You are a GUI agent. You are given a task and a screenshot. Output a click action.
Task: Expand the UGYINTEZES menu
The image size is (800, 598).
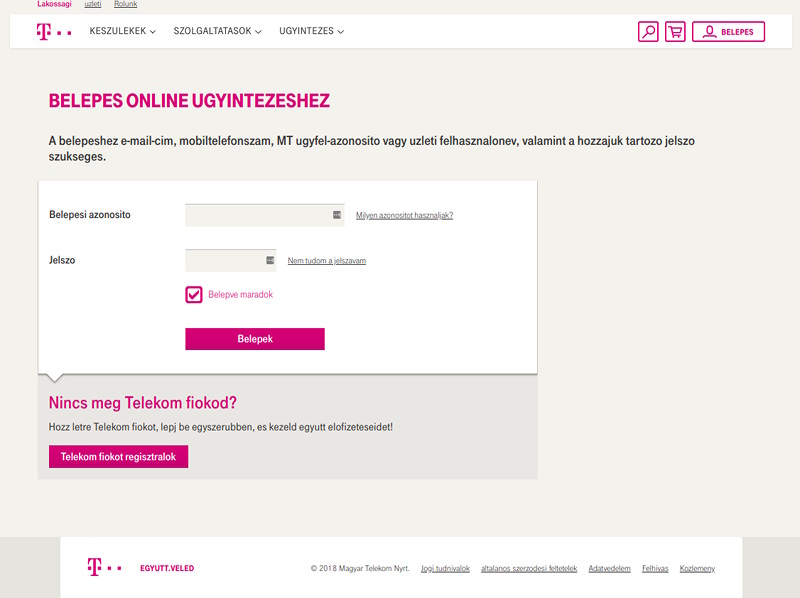point(311,31)
